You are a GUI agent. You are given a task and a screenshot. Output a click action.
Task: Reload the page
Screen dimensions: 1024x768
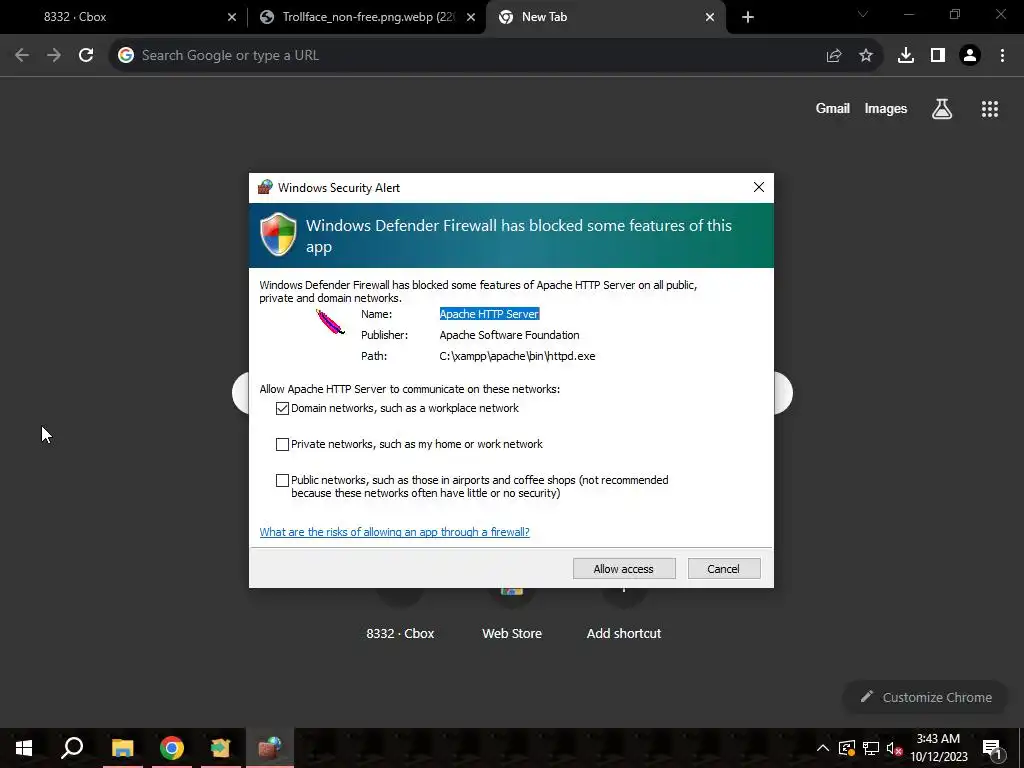click(86, 56)
